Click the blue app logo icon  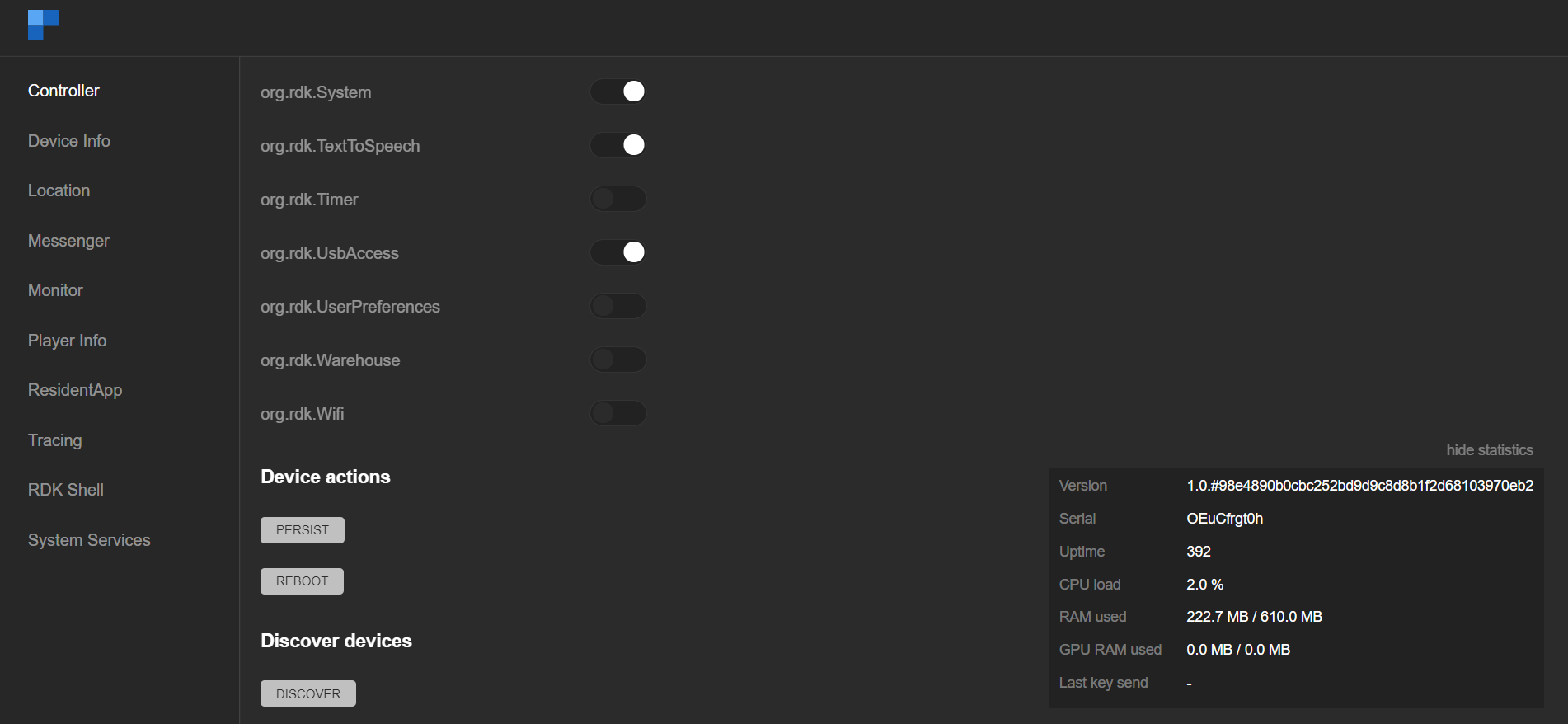pos(43,25)
